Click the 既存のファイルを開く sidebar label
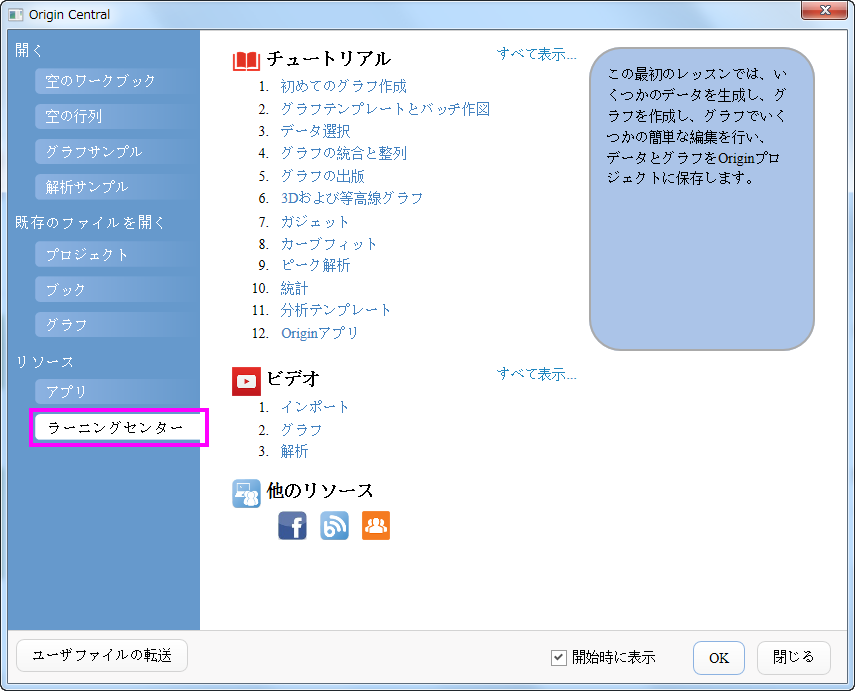This screenshot has width=855, height=691. pyautogui.click(x=90, y=222)
